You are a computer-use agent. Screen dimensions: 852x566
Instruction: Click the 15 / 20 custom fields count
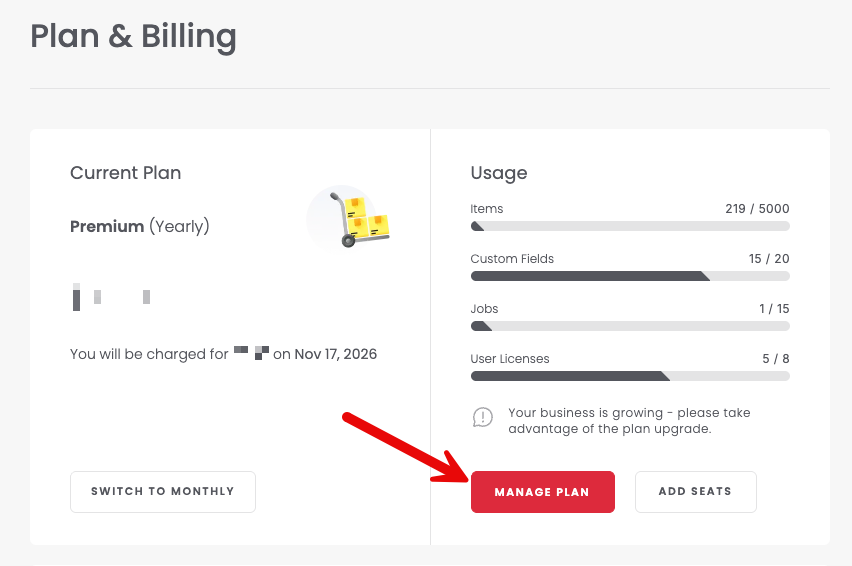pyautogui.click(x=769, y=259)
